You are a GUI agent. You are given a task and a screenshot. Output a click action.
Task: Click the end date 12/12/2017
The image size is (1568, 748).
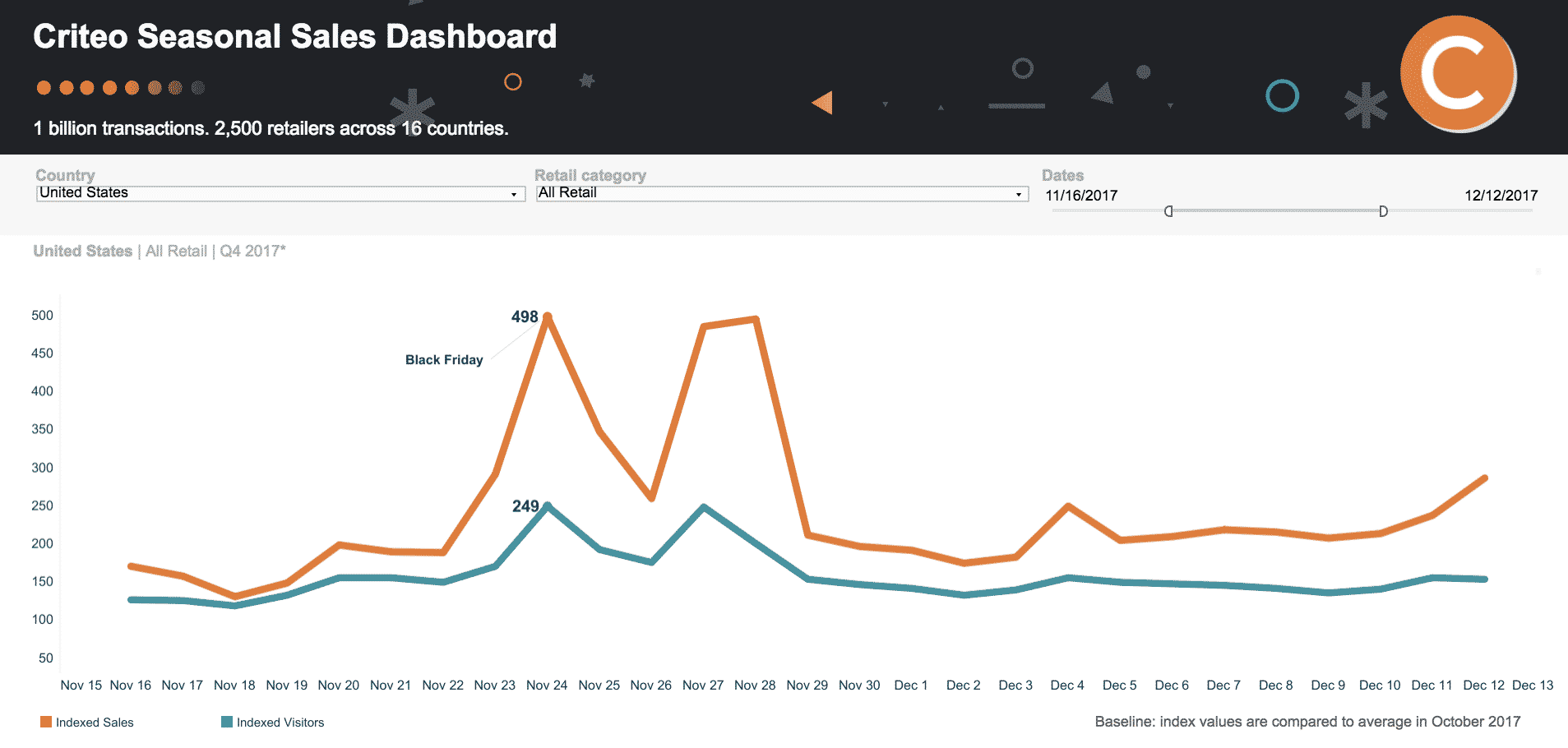[1501, 196]
